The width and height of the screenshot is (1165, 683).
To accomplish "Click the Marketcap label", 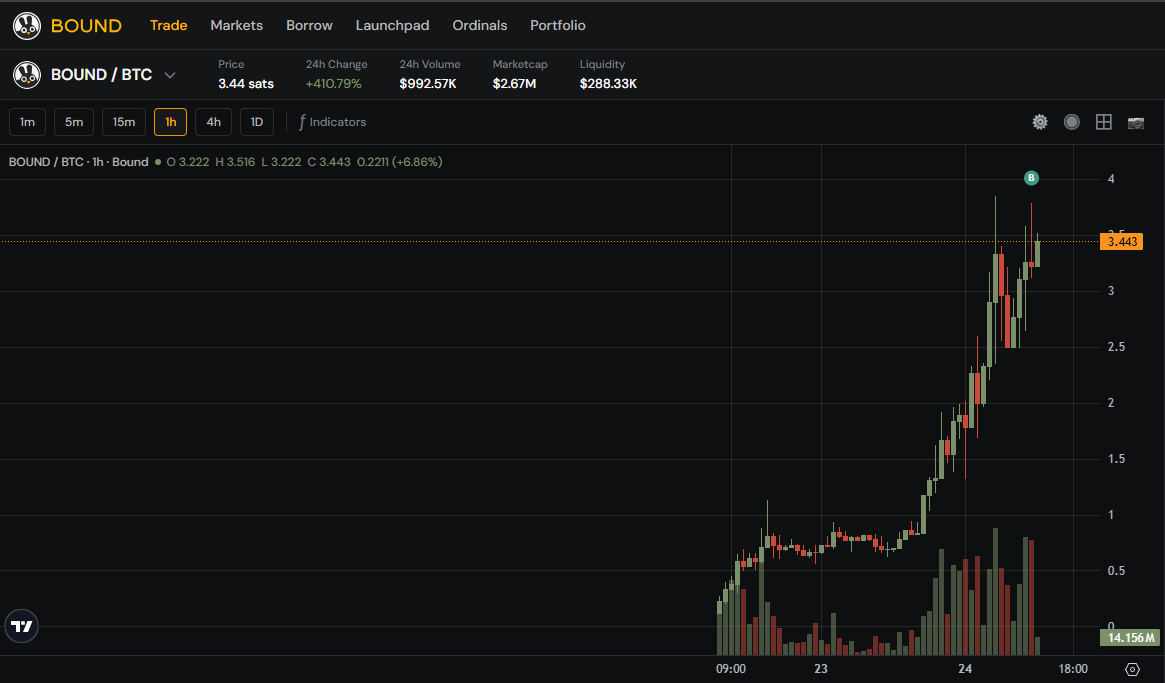I will click(x=520, y=65).
